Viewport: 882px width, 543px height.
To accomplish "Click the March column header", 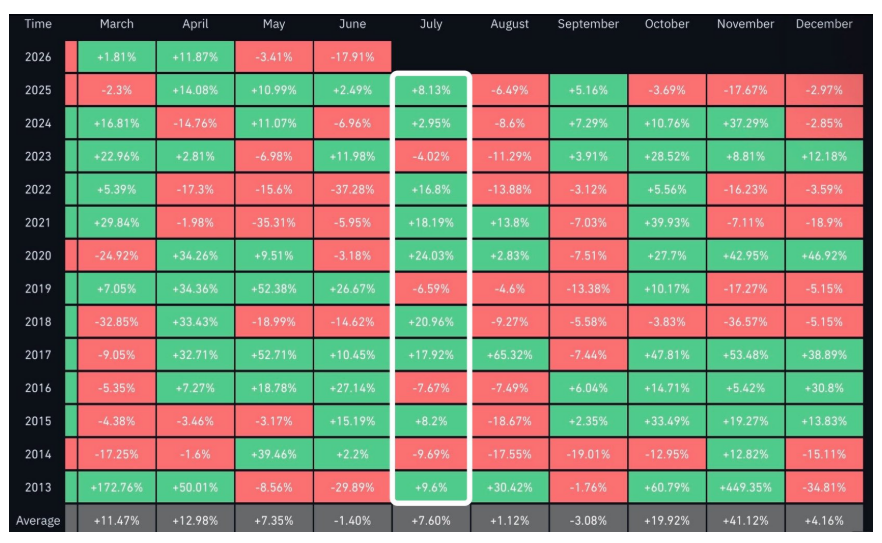I will (x=116, y=24).
